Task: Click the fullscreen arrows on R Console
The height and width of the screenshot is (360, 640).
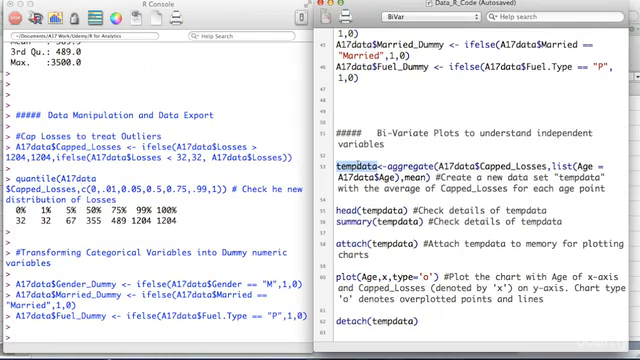Action: (x=307, y=4)
